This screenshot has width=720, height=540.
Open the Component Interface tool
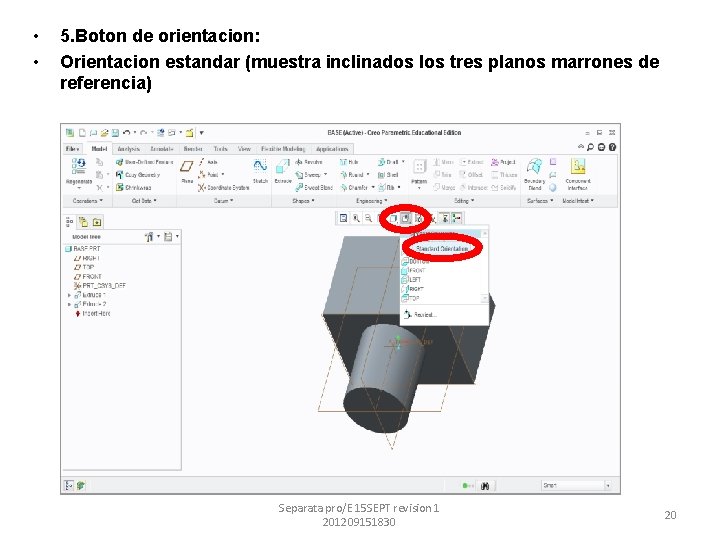click(578, 174)
